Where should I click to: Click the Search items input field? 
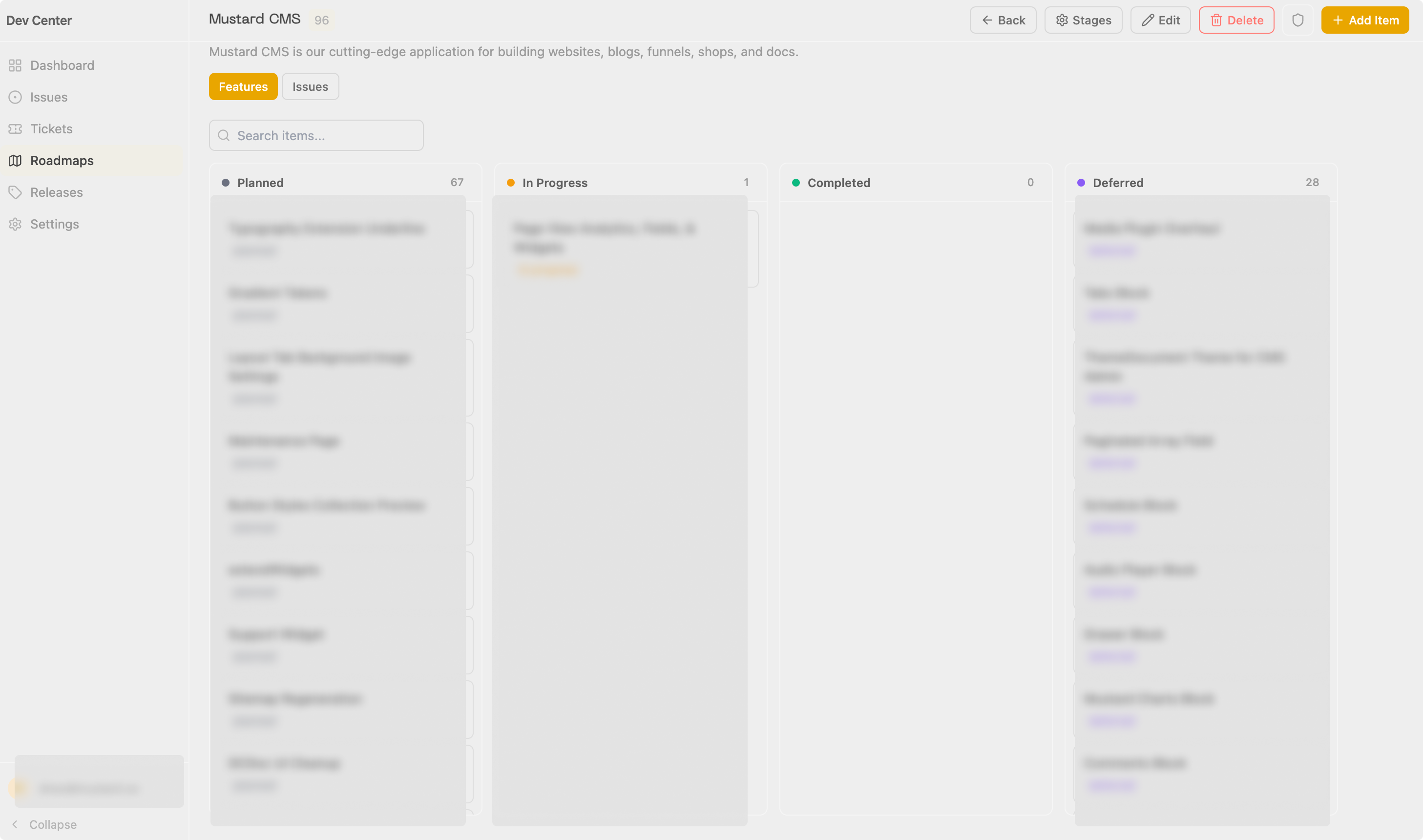pyautogui.click(x=316, y=135)
